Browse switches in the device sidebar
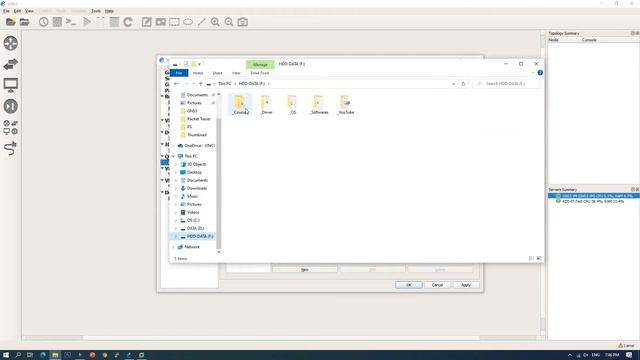Viewport: 640px width, 360px height. coord(11,64)
